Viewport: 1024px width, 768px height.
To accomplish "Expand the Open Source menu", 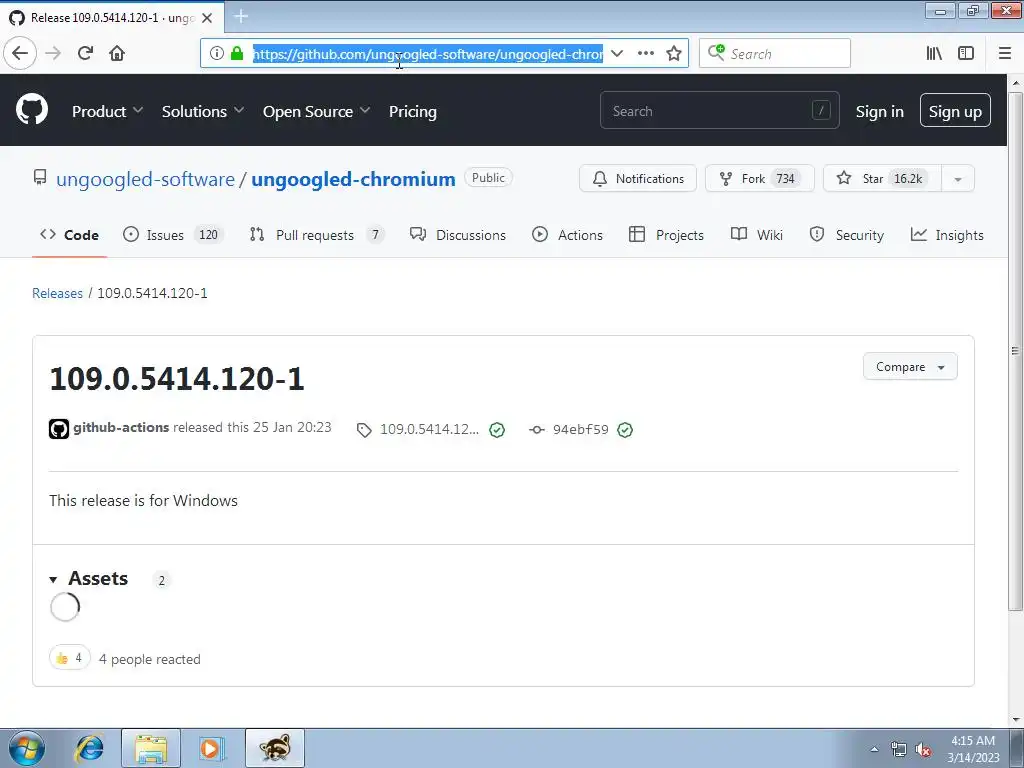I will pyautogui.click(x=316, y=112).
